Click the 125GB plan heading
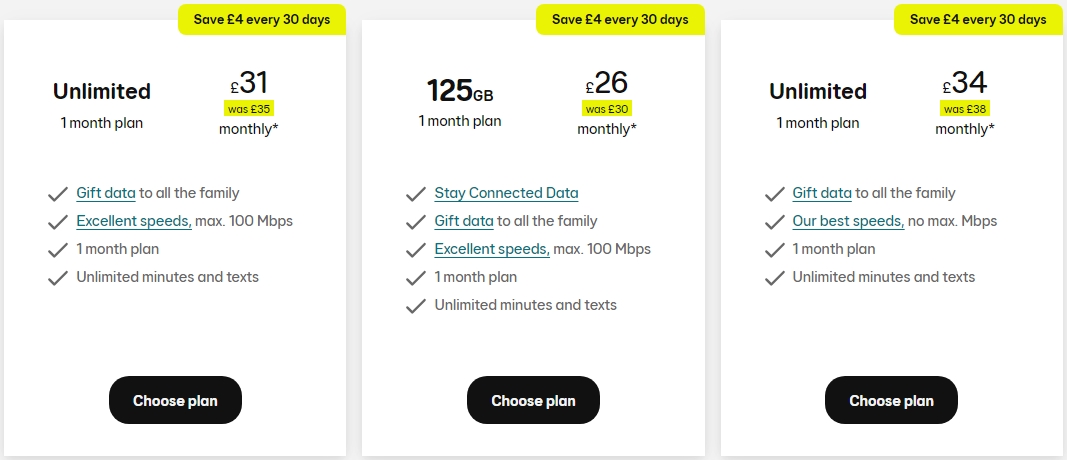This screenshot has height=460, width=1067. point(460,91)
